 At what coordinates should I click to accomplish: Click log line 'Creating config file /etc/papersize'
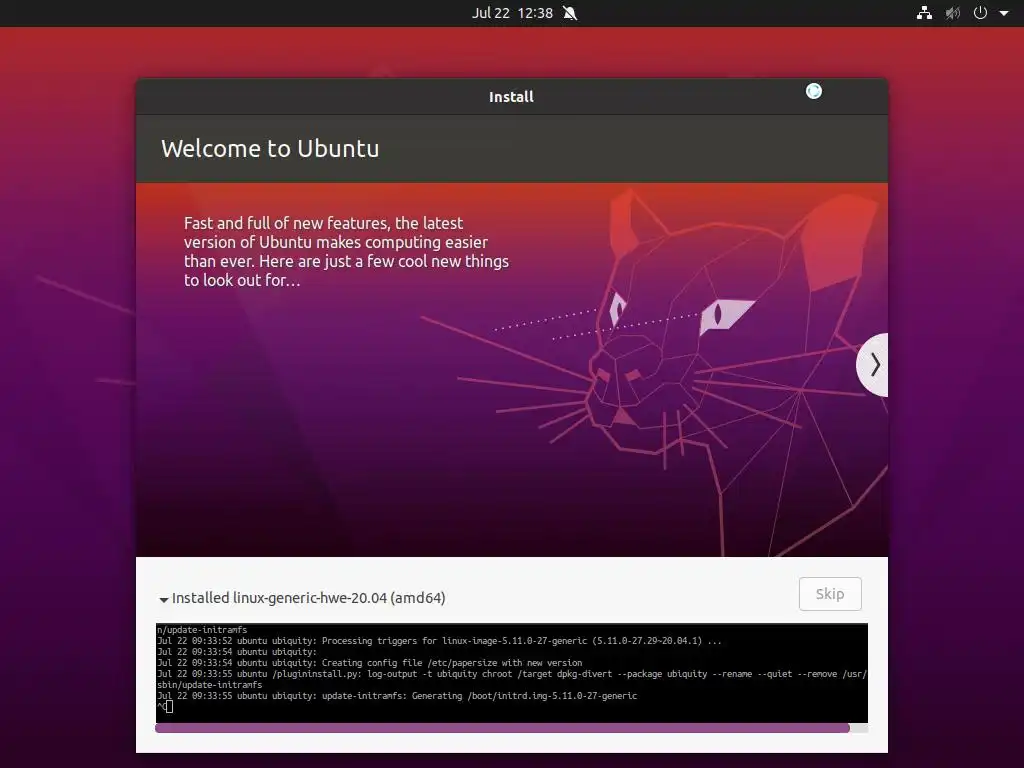point(370,663)
